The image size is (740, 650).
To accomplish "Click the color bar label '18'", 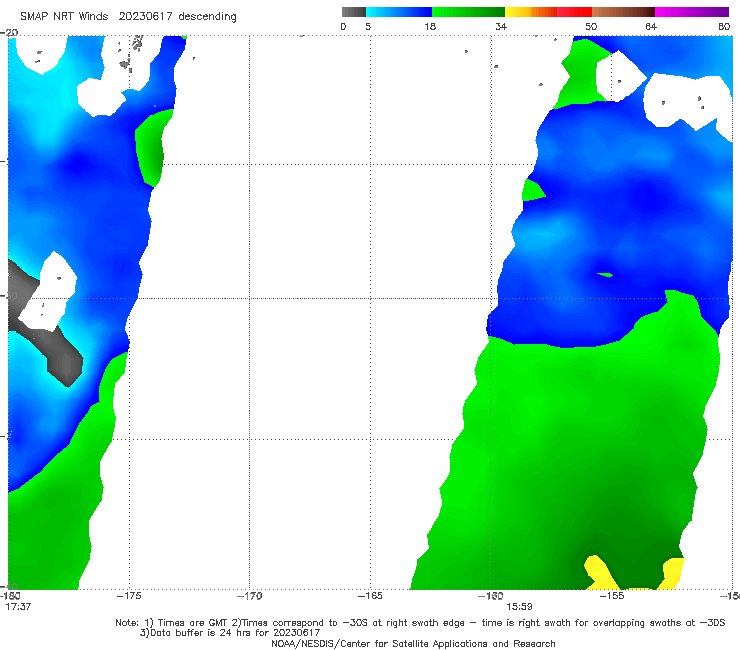I will (x=430, y=26).
